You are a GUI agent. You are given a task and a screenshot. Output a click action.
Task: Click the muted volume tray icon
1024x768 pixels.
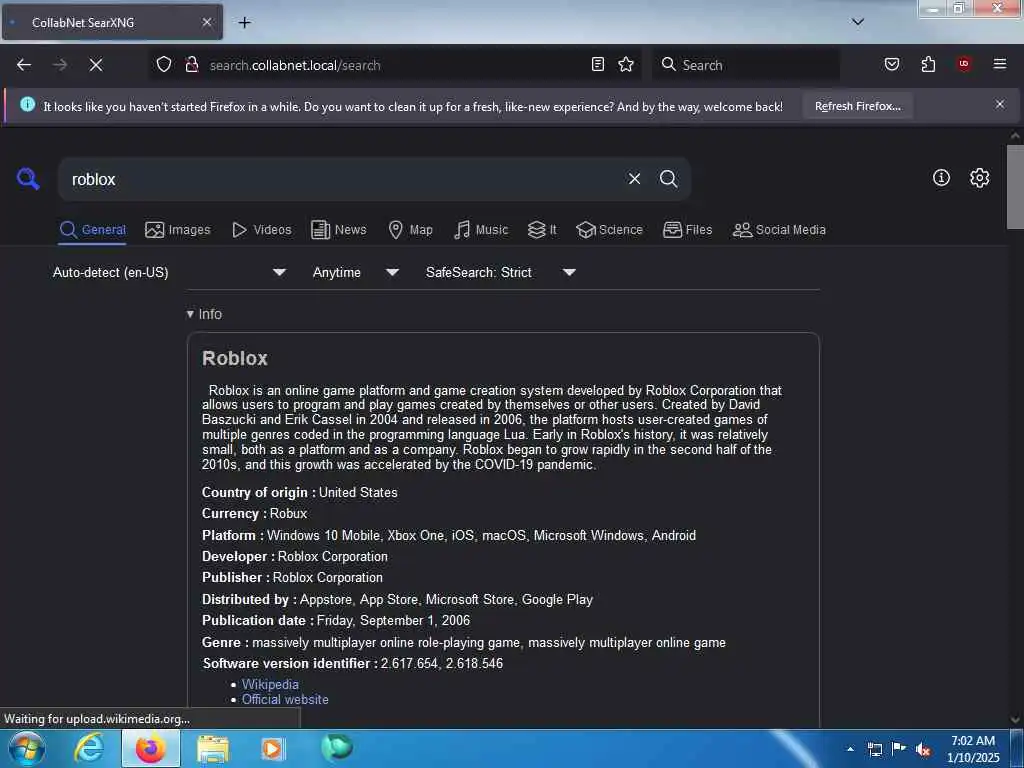pyautogui.click(x=923, y=749)
